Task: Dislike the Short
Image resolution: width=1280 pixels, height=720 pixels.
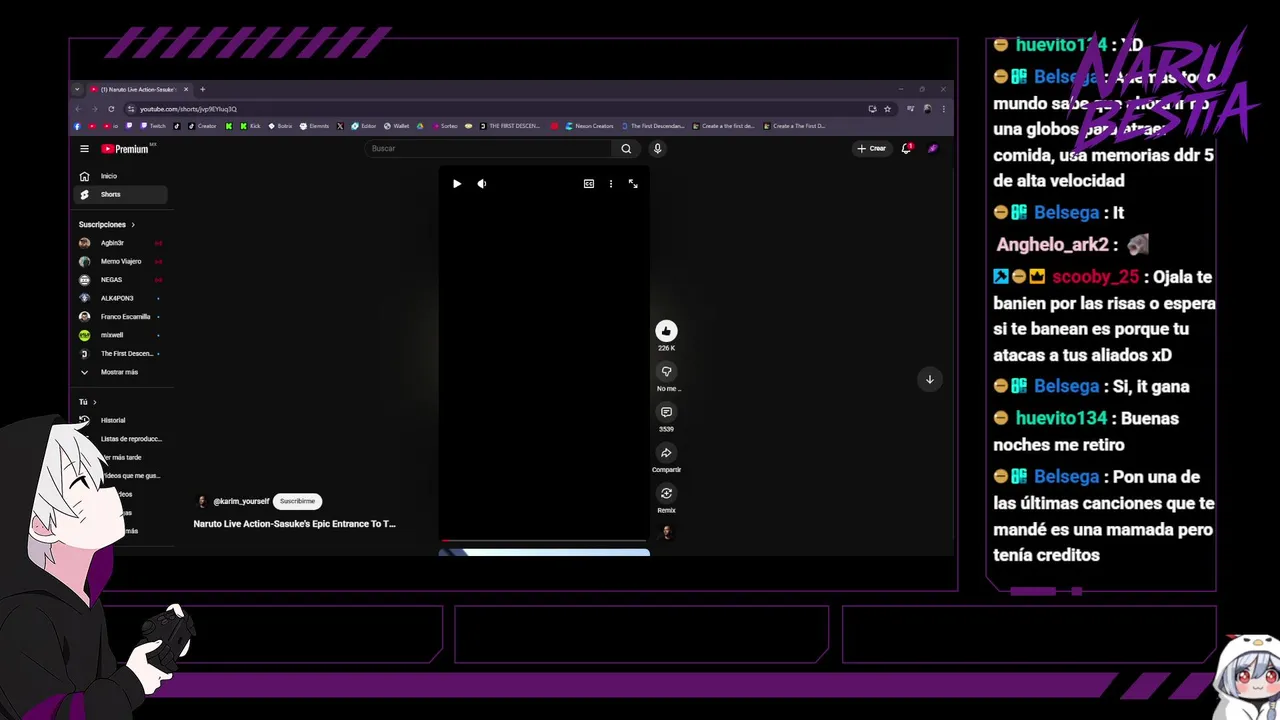Action: [666, 372]
